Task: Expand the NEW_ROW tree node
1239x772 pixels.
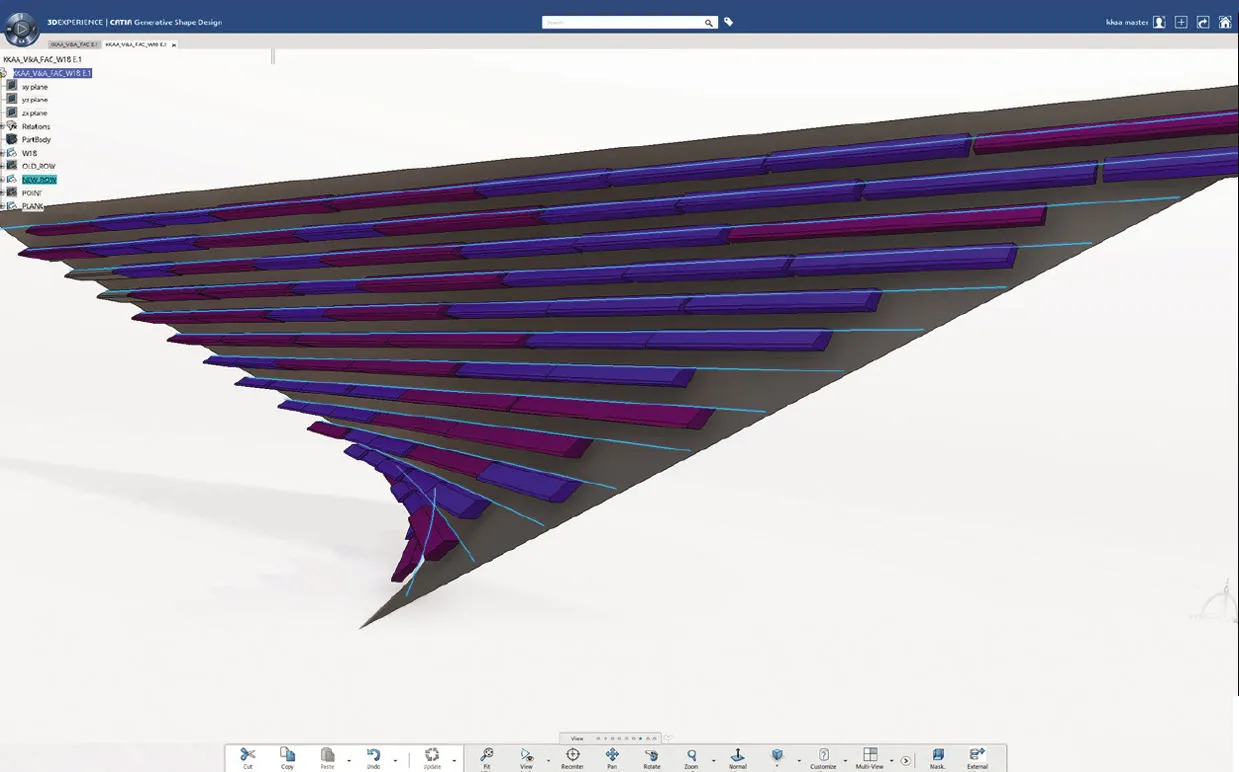Action: pyautogui.click(x=3, y=180)
